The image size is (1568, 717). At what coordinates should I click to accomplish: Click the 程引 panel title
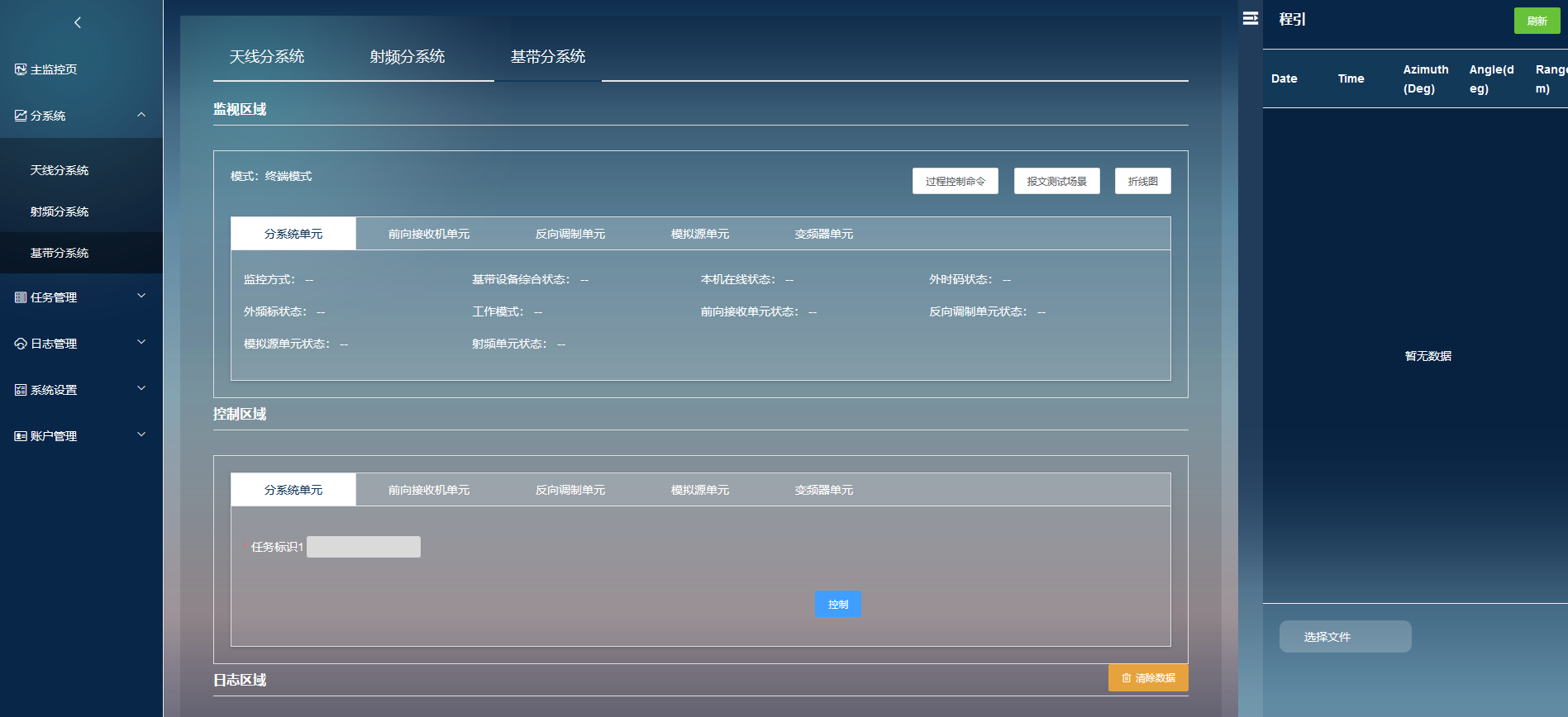point(1292,19)
